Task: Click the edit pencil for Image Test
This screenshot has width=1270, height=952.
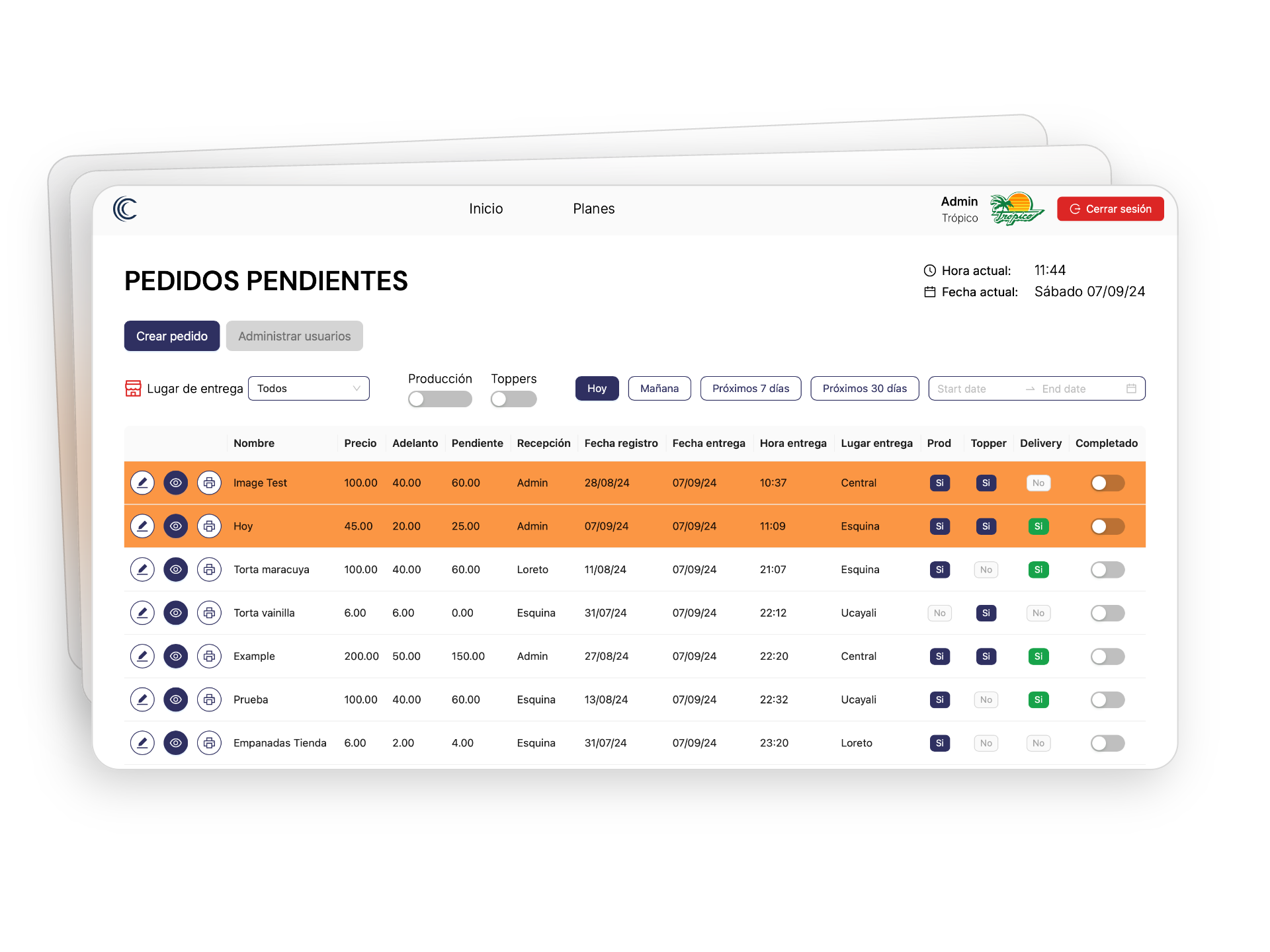Action: [142, 483]
